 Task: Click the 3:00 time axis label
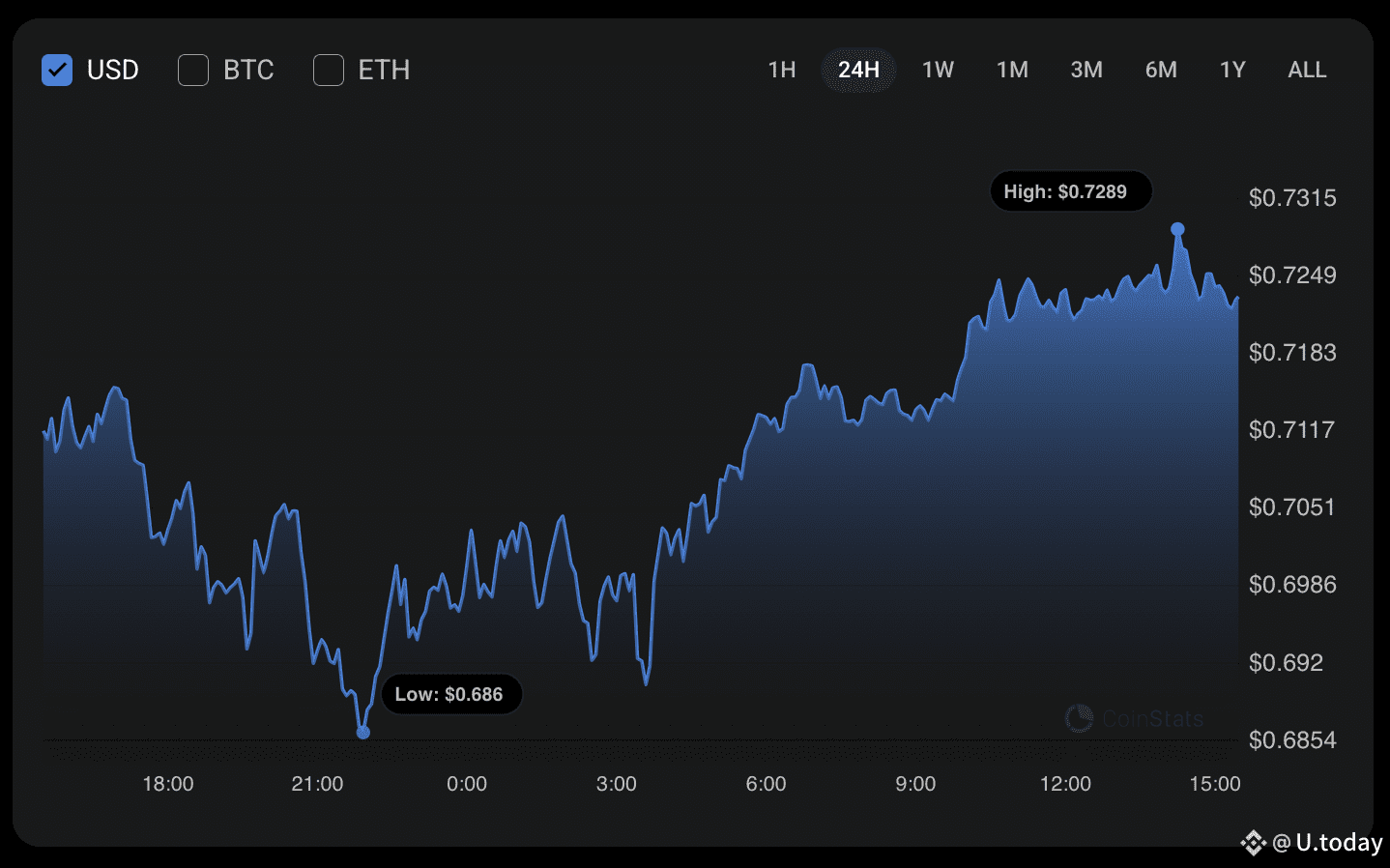(x=617, y=784)
